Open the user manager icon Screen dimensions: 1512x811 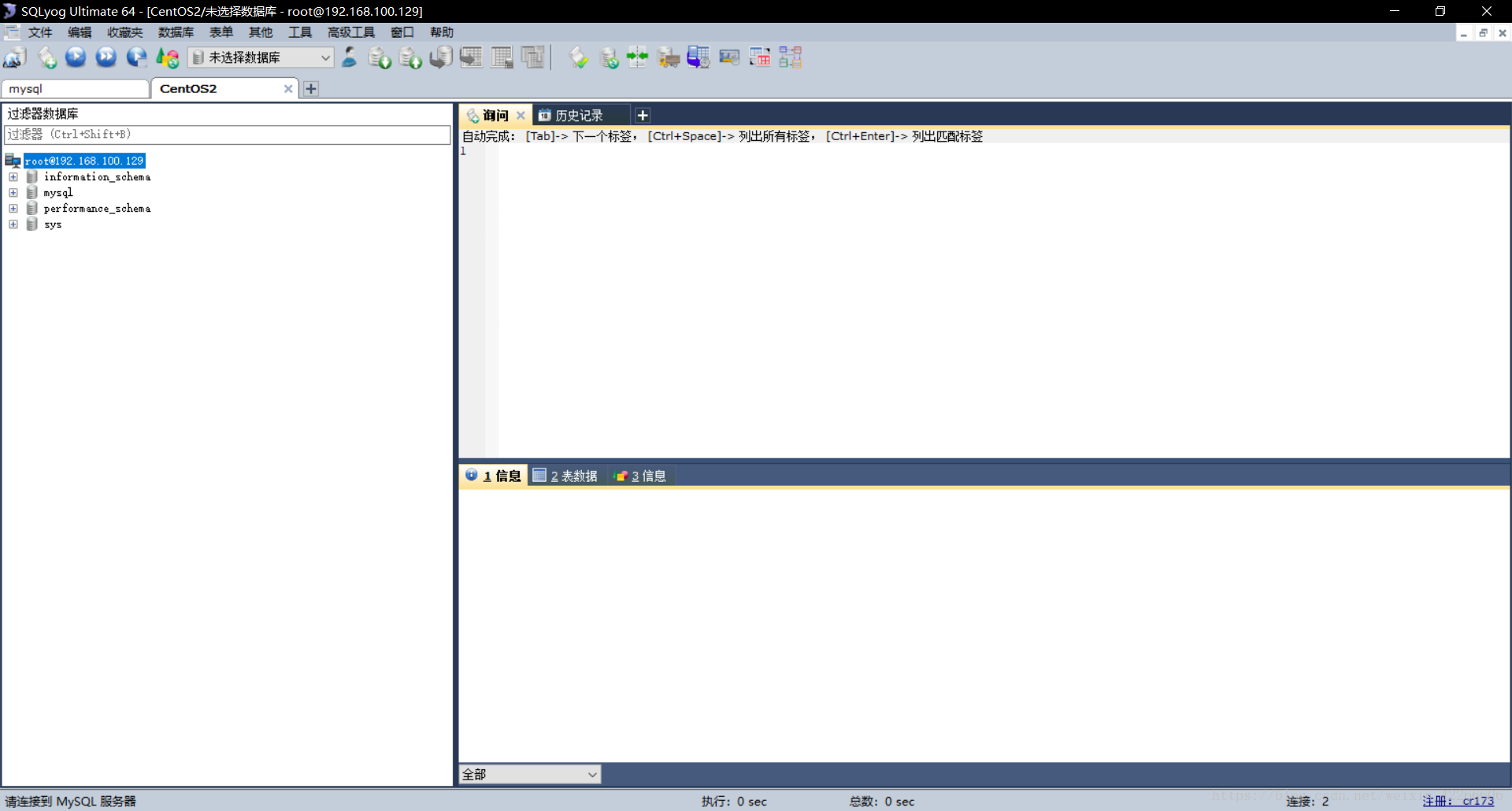coord(349,57)
